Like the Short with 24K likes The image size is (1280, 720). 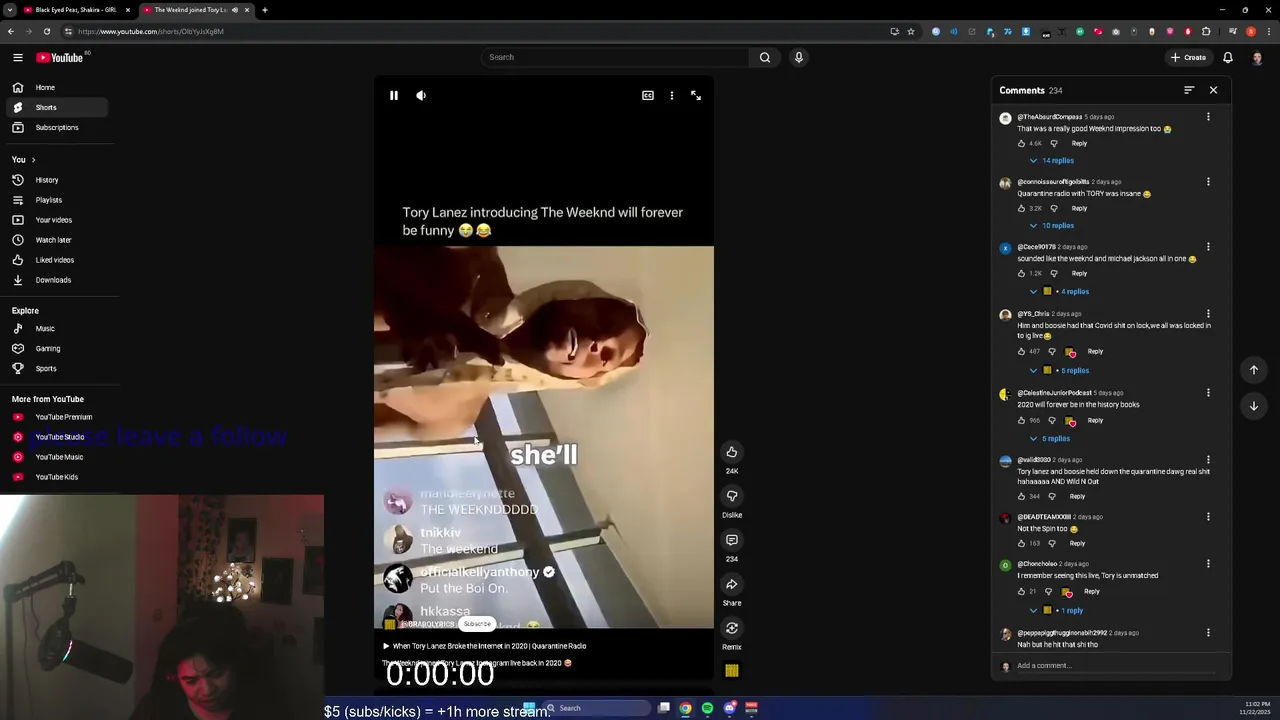click(x=732, y=452)
